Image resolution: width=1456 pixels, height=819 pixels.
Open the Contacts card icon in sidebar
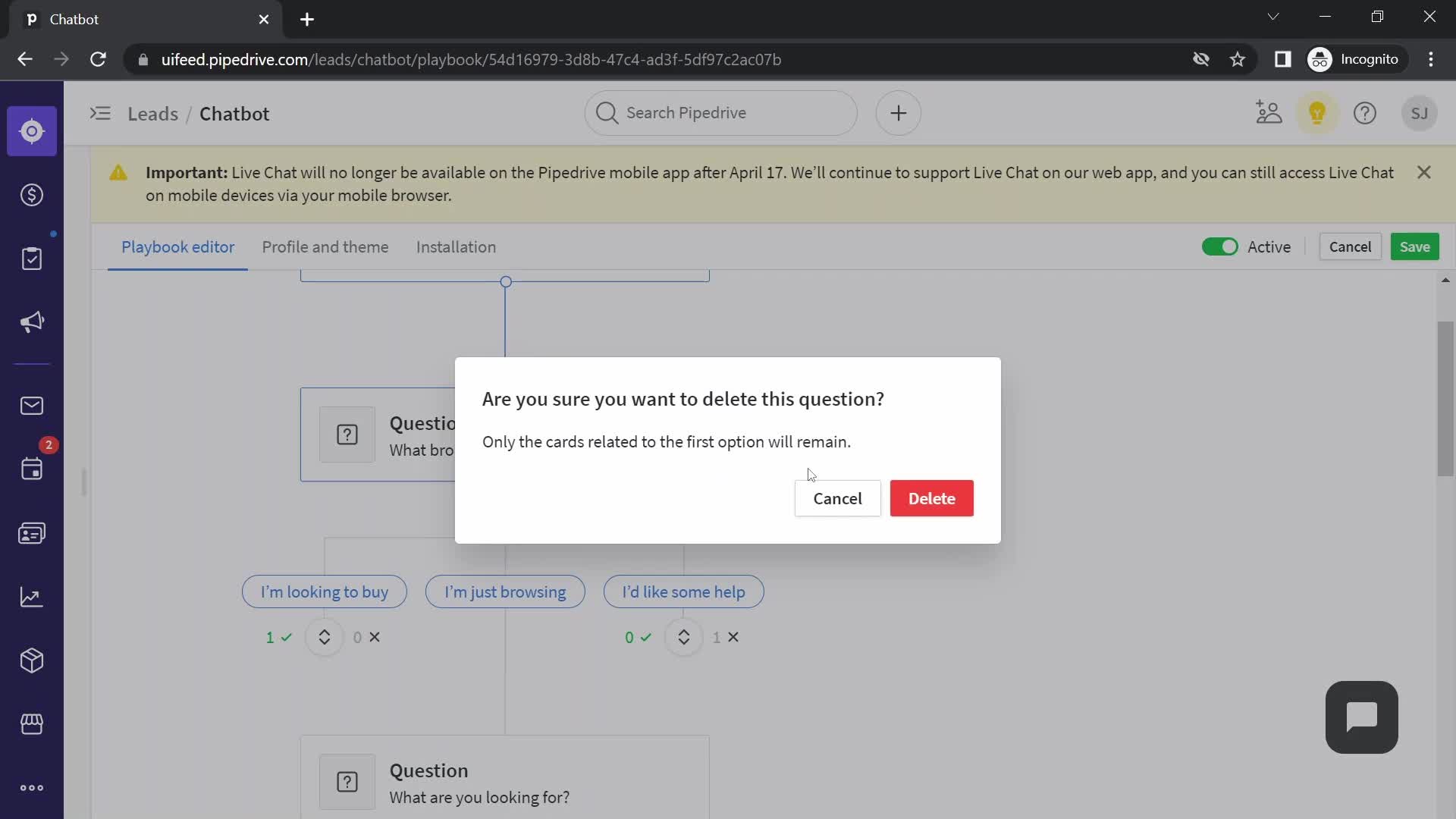(32, 534)
